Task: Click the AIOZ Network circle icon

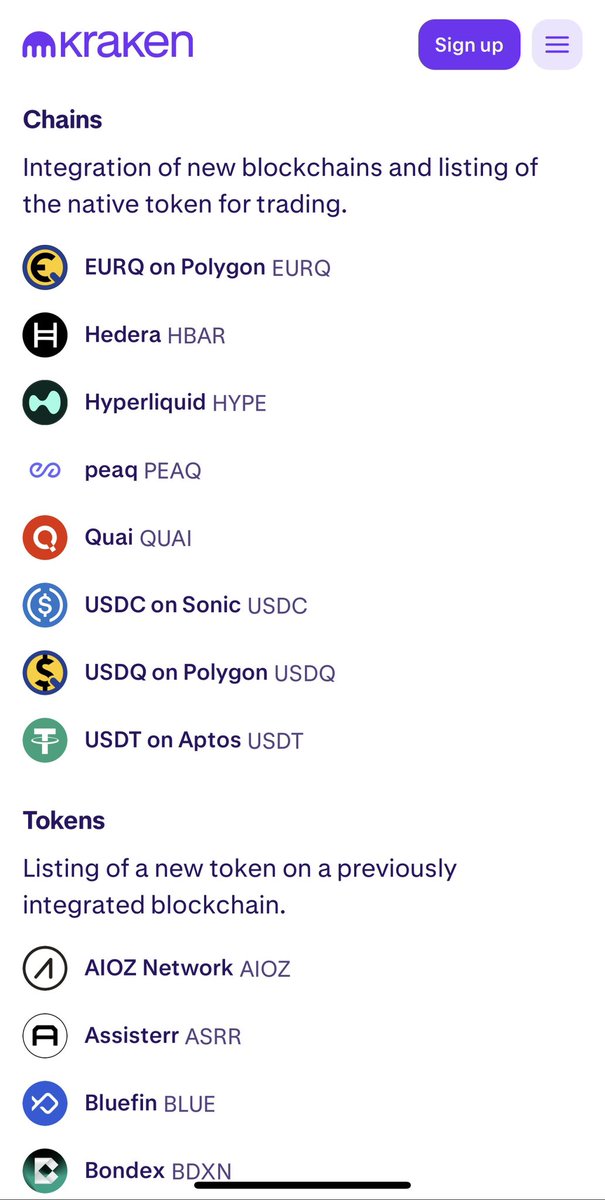Action: click(x=45, y=968)
